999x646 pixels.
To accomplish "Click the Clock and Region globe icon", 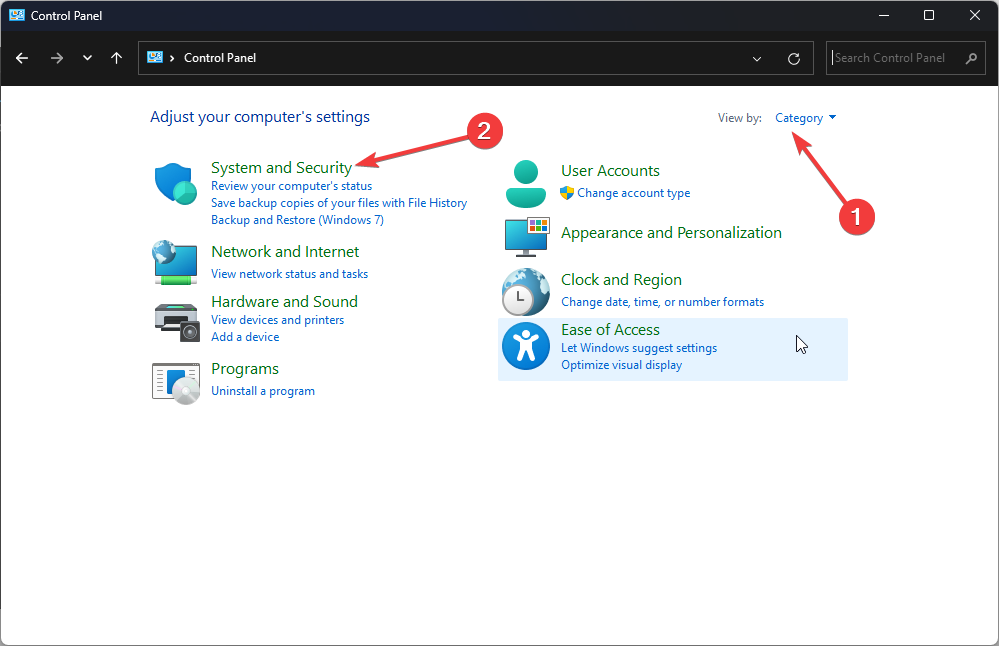I will click(x=525, y=292).
